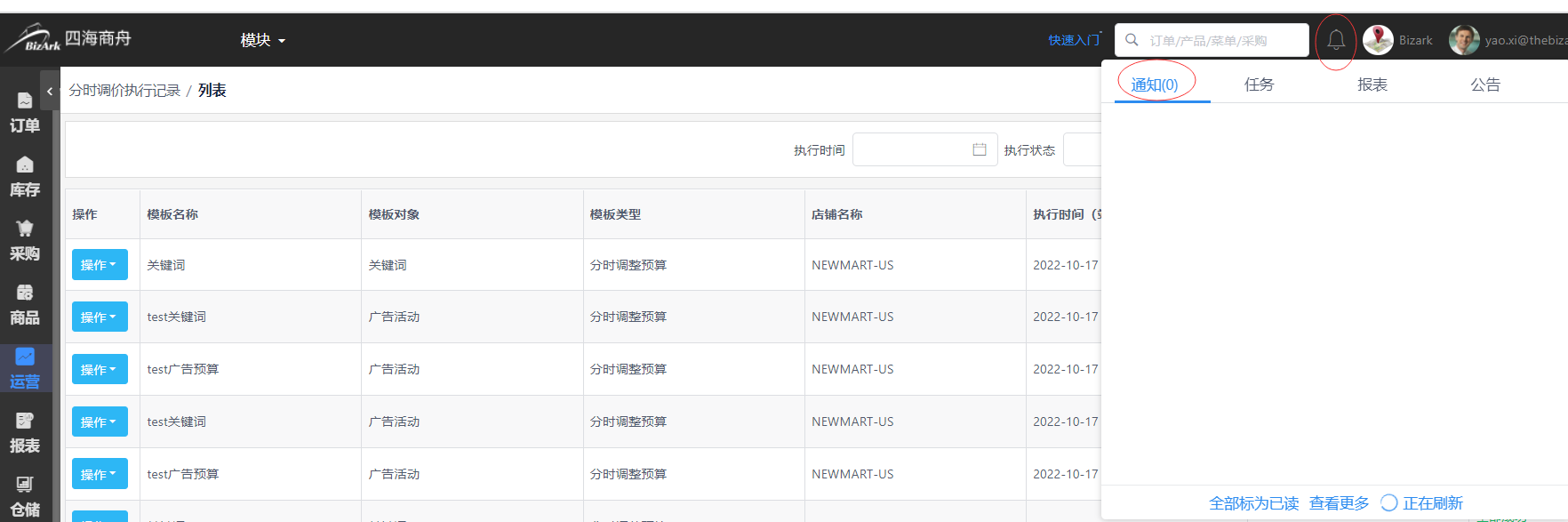1568x522 pixels.
Task: Click the 列表 breadcrumb item
Action: (212, 91)
